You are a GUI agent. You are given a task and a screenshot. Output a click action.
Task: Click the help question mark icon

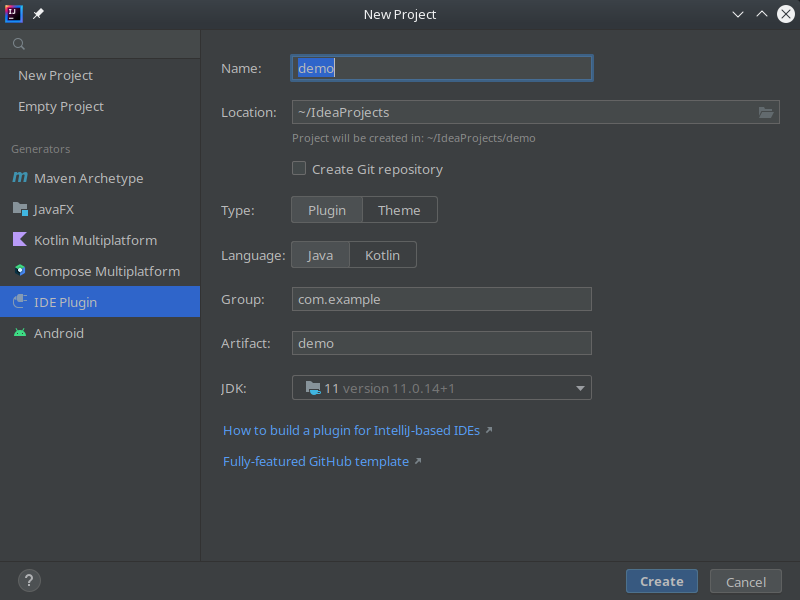[28, 581]
